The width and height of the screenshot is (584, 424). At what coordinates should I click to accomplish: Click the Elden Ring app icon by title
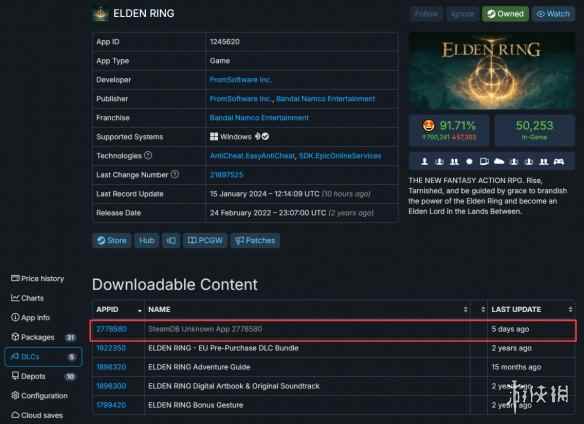pyautogui.click(x=101, y=14)
